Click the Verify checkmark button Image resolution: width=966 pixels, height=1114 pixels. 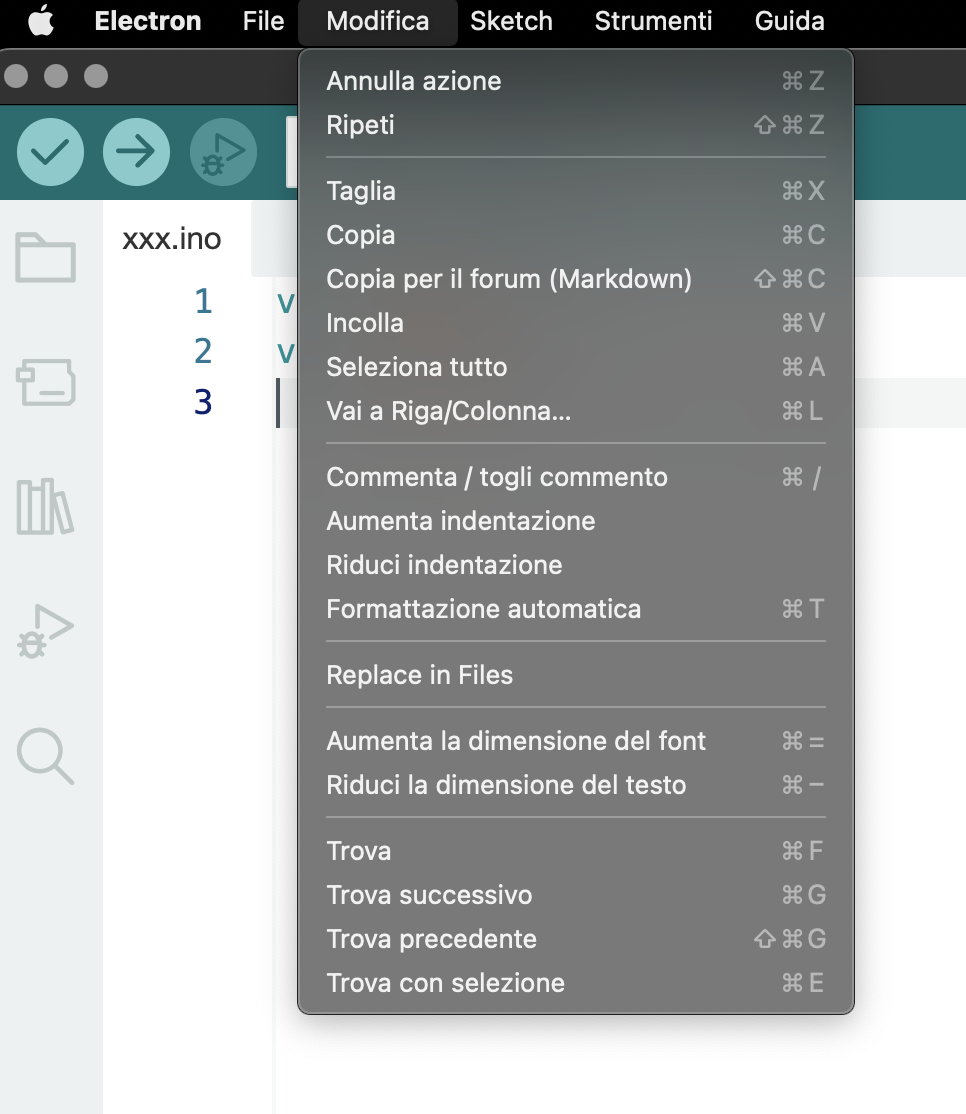(50, 152)
